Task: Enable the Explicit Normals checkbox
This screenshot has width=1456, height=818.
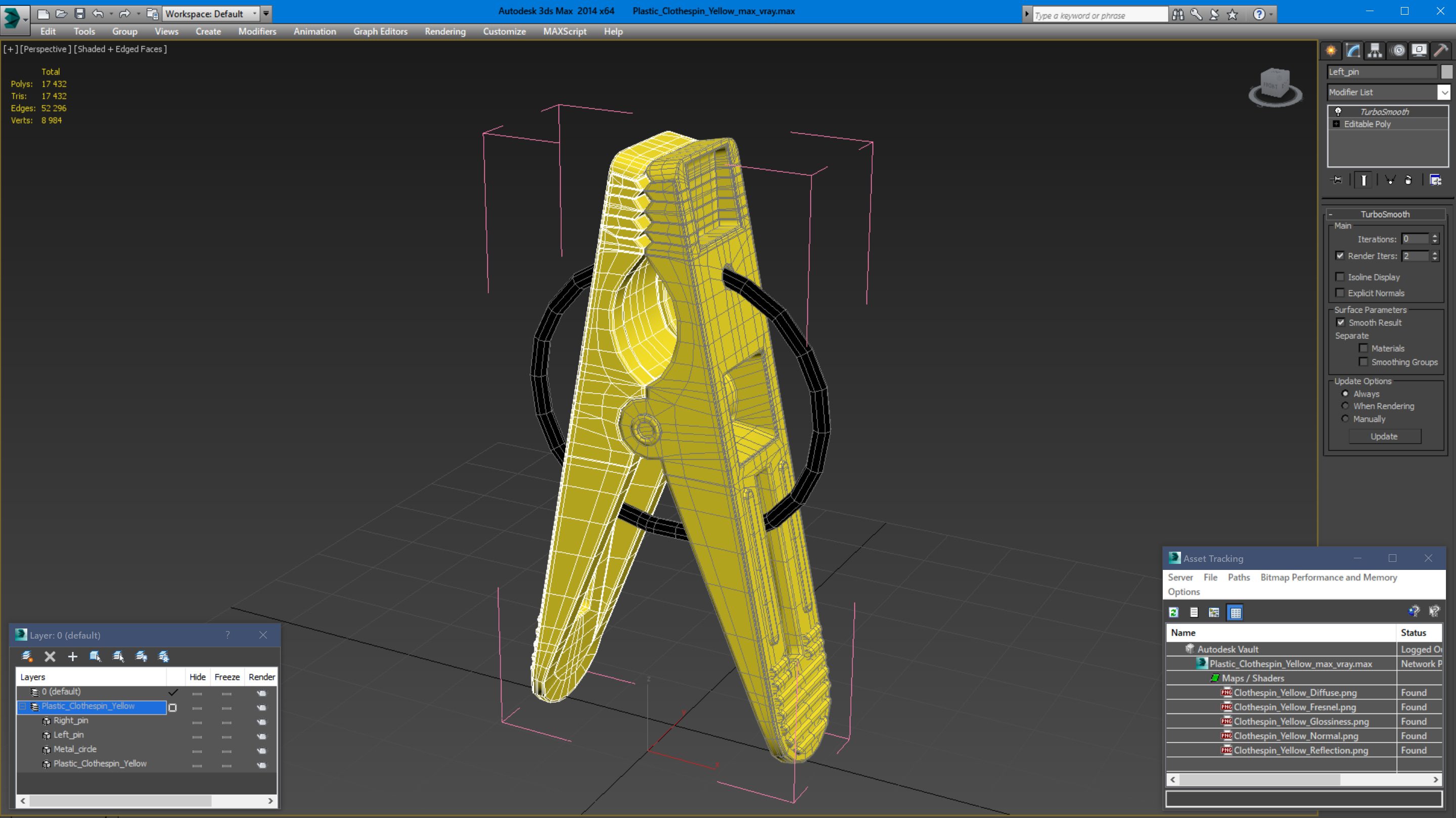Action: point(1340,293)
